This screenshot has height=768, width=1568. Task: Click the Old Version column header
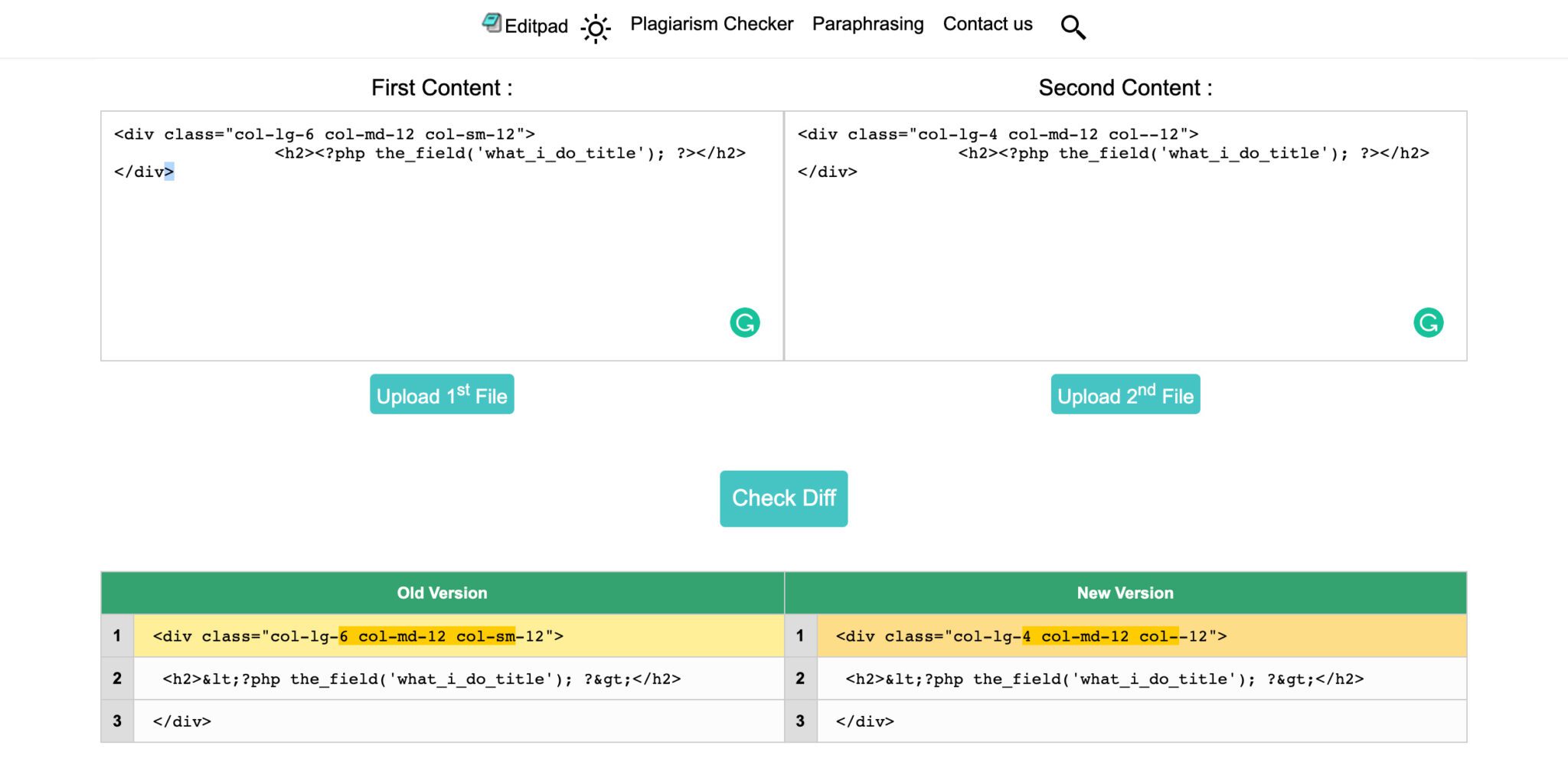coord(442,593)
